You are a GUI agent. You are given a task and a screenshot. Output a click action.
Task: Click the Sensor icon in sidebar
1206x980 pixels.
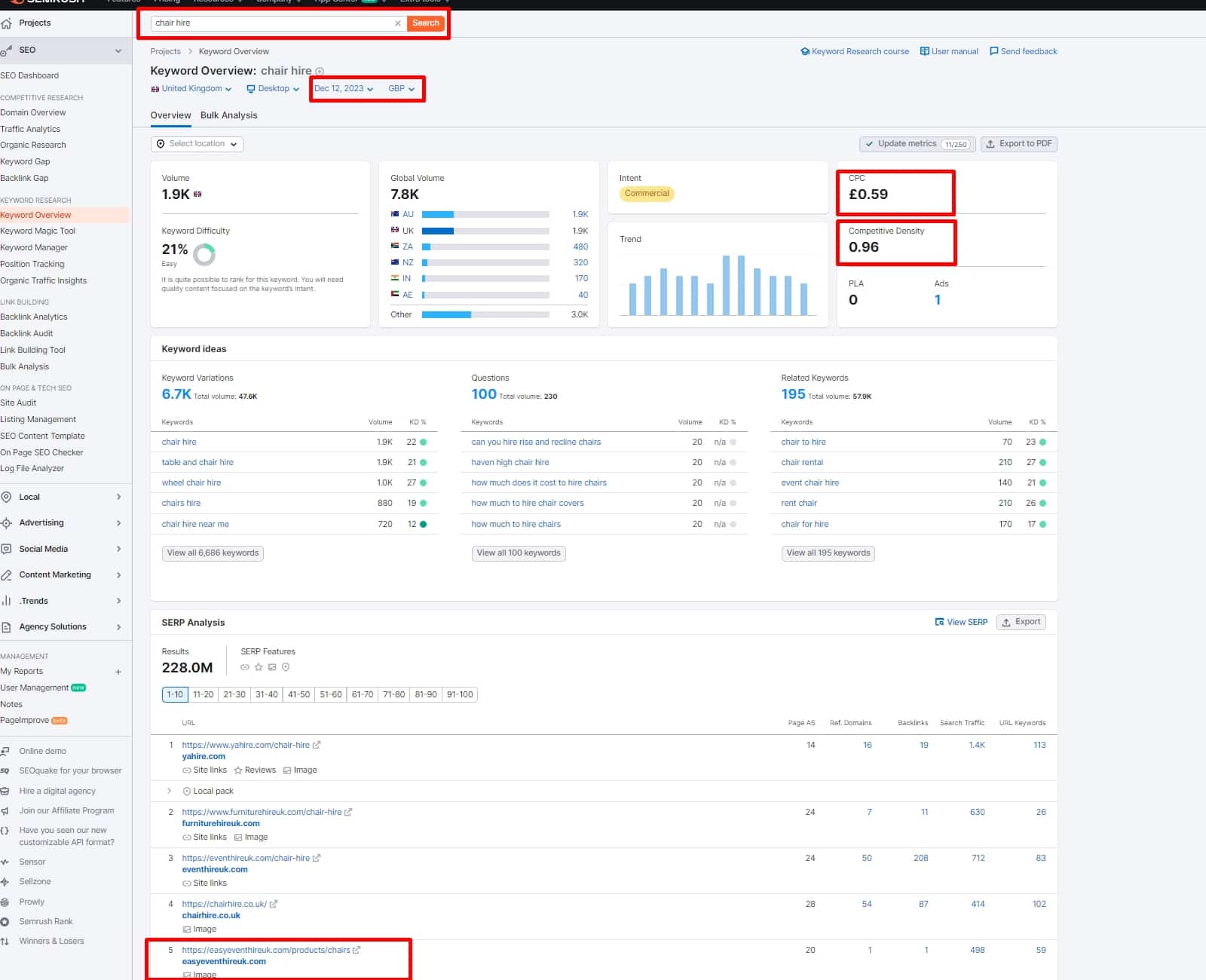5,862
